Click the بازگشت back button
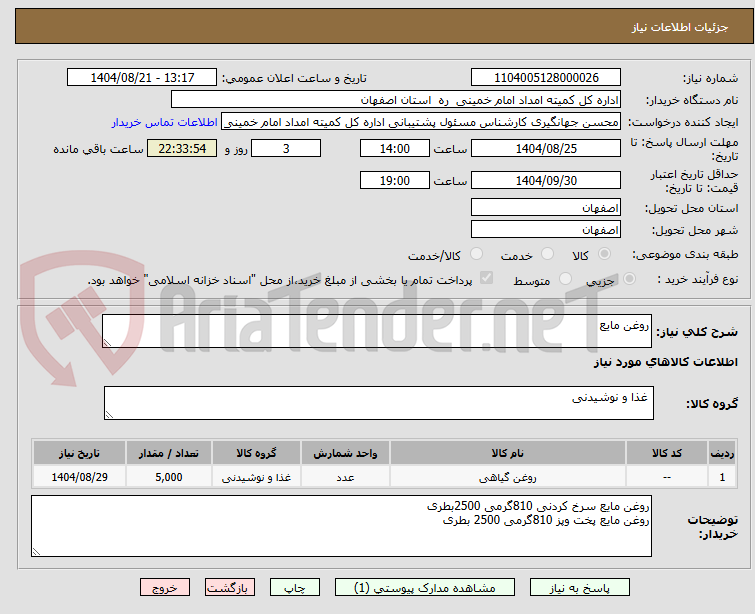 (230, 588)
